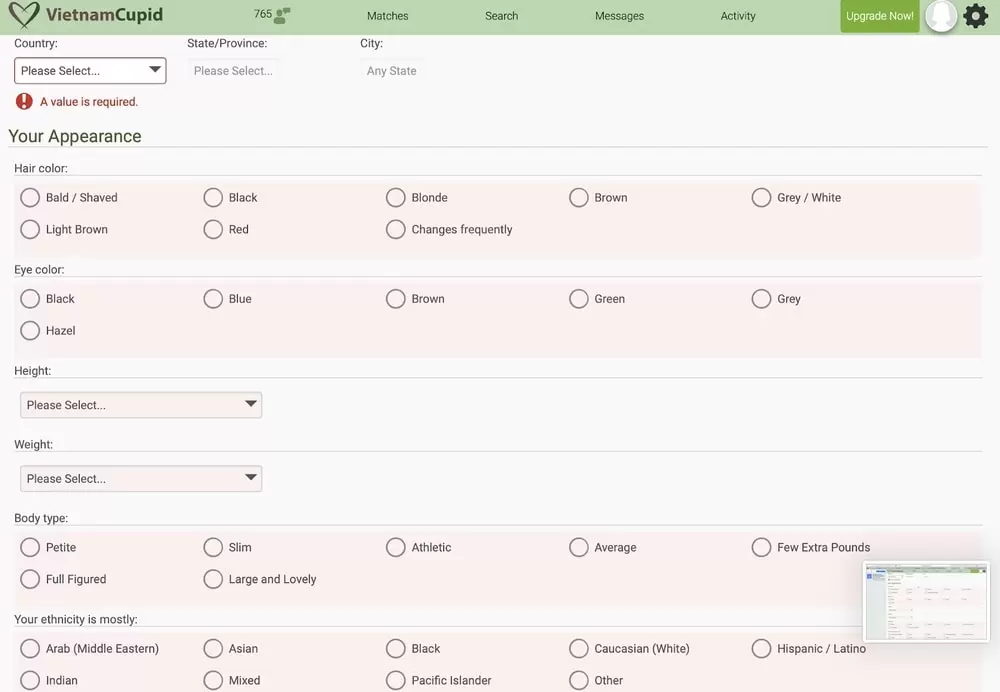Open the State/Province dropdown

233,71
